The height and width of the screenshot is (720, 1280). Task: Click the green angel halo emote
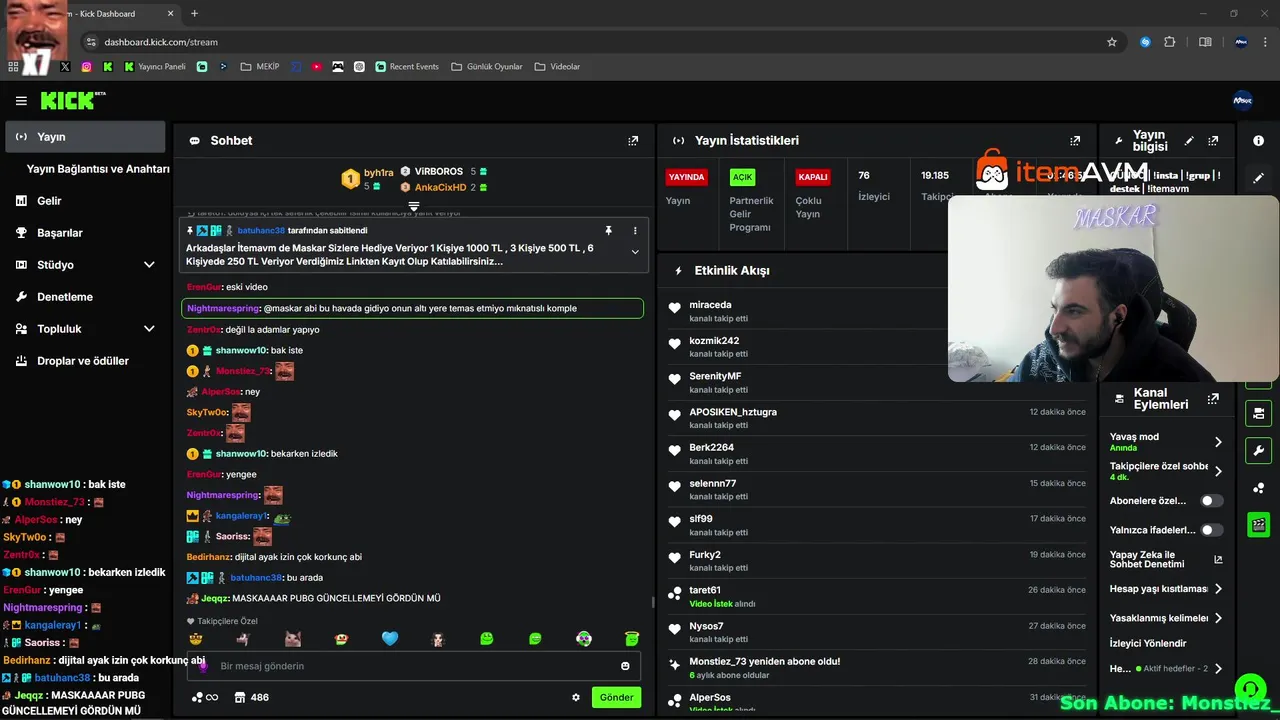click(632, 638)
